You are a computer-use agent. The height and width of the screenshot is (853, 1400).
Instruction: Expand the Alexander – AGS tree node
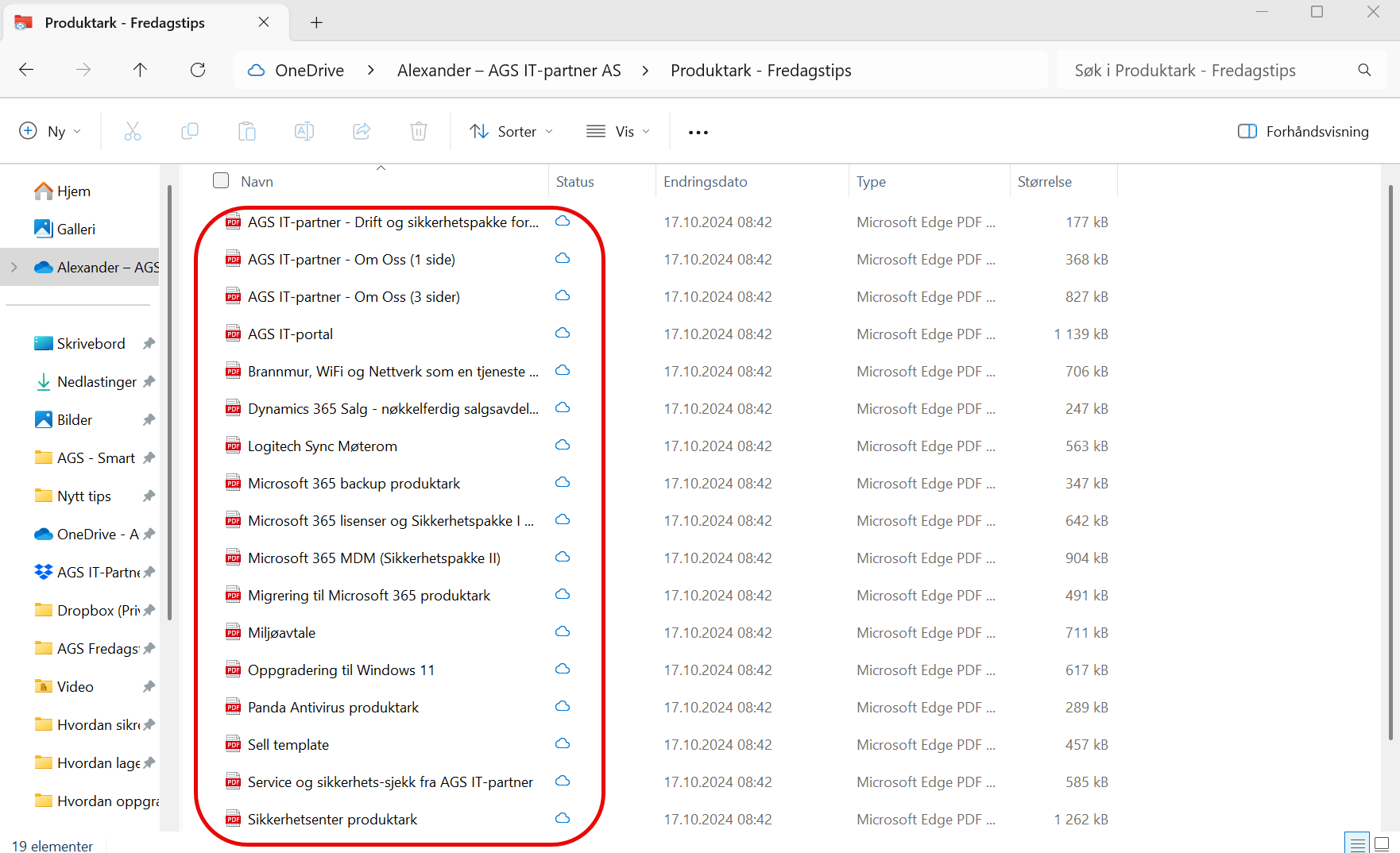pyautogui.click(x=14, y=267)
